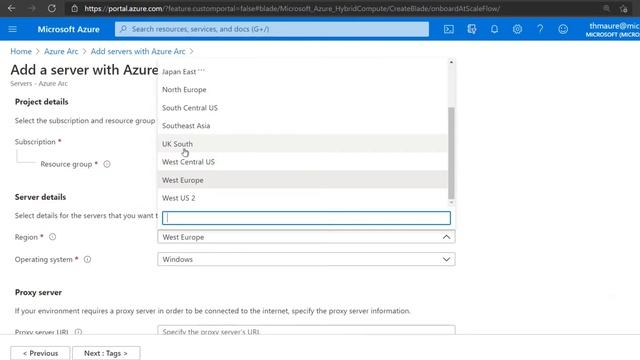The image size is (640, 360).
Task: Click the Next : Tags button
Action: click(106, 353)
